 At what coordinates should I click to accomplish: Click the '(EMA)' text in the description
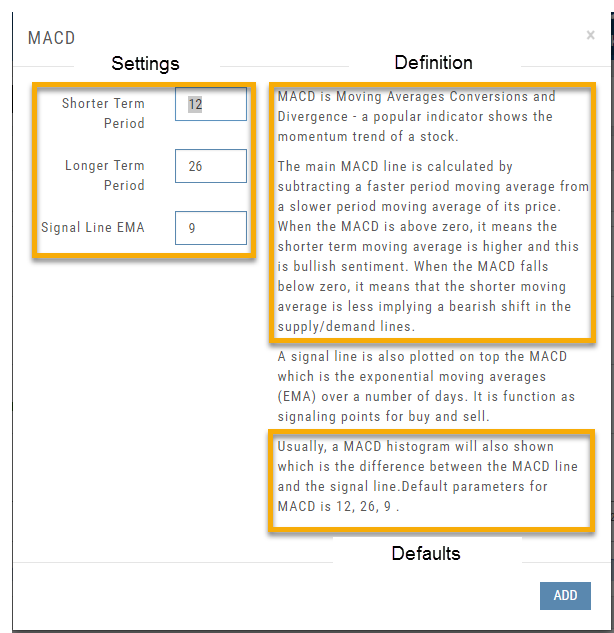coord(297,397)
